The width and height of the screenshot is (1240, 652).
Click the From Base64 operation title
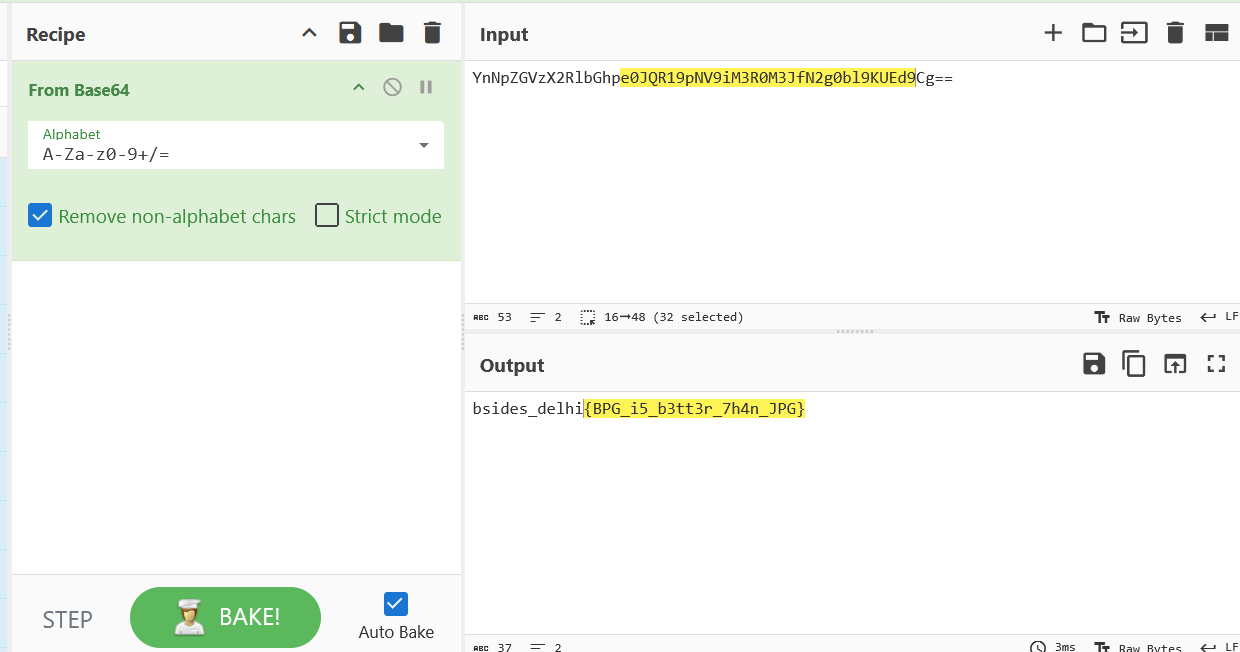pos(79,89)
